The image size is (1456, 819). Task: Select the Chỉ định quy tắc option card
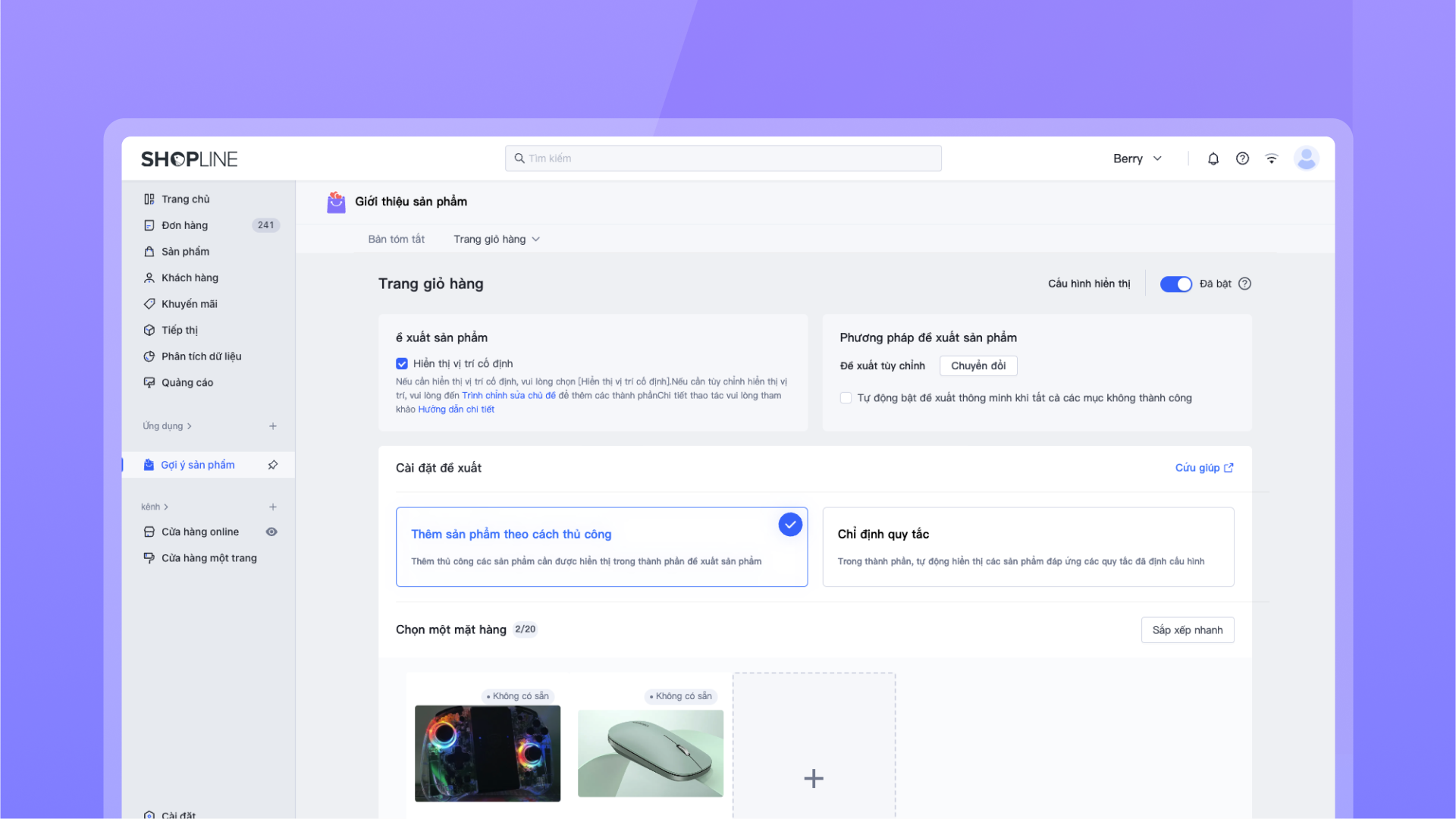(1028, 547)
